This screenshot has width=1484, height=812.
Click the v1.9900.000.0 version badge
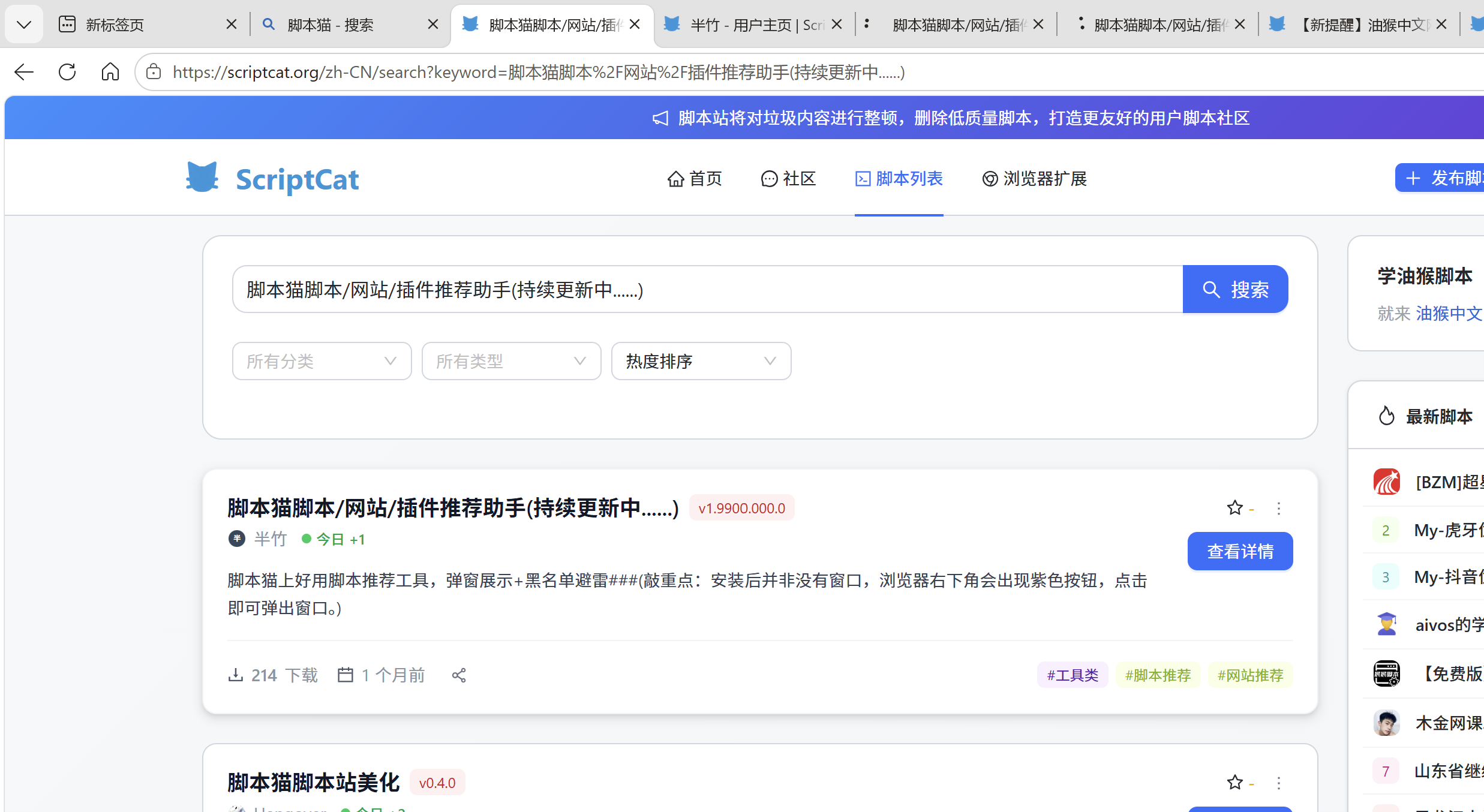pyautogui.click(x=742, y=508)
